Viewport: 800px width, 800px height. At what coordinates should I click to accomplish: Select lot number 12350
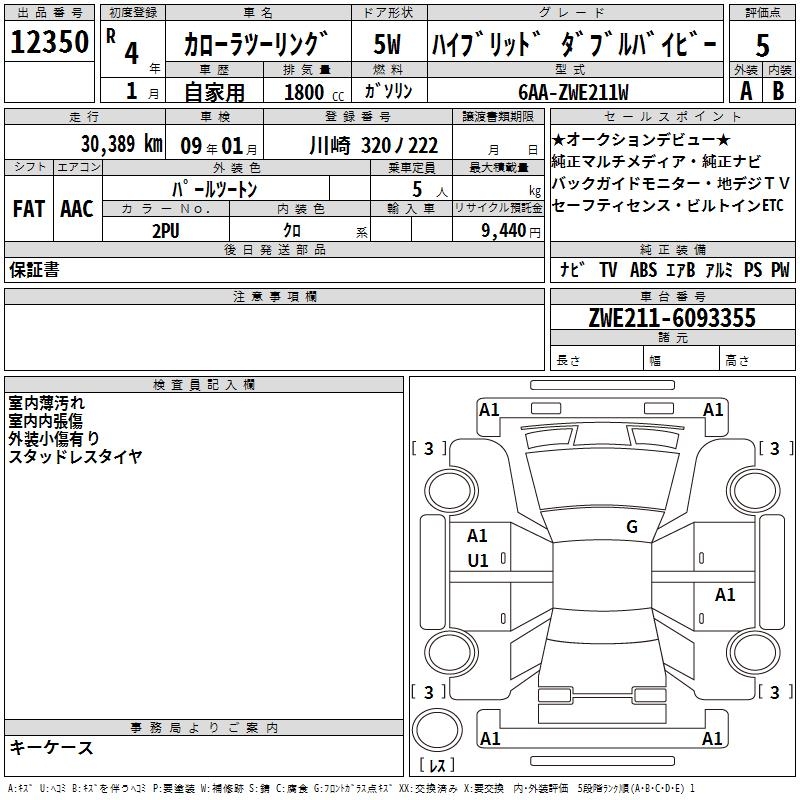tap(50, 43)
